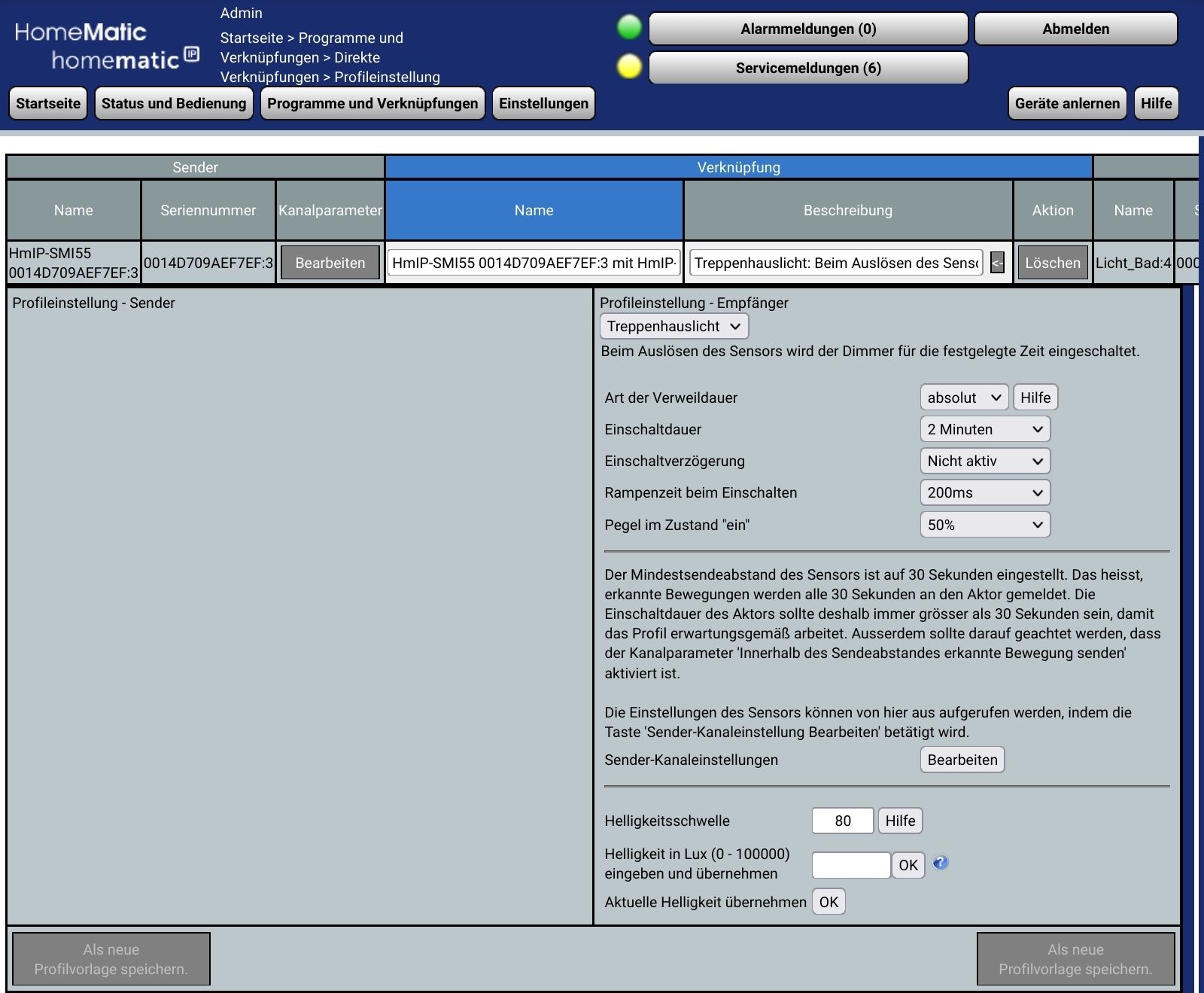Click Abmelden to log out
The width and height of the screenshot is (1204, 993).
pyautogui.click(x=1075, y=29)
